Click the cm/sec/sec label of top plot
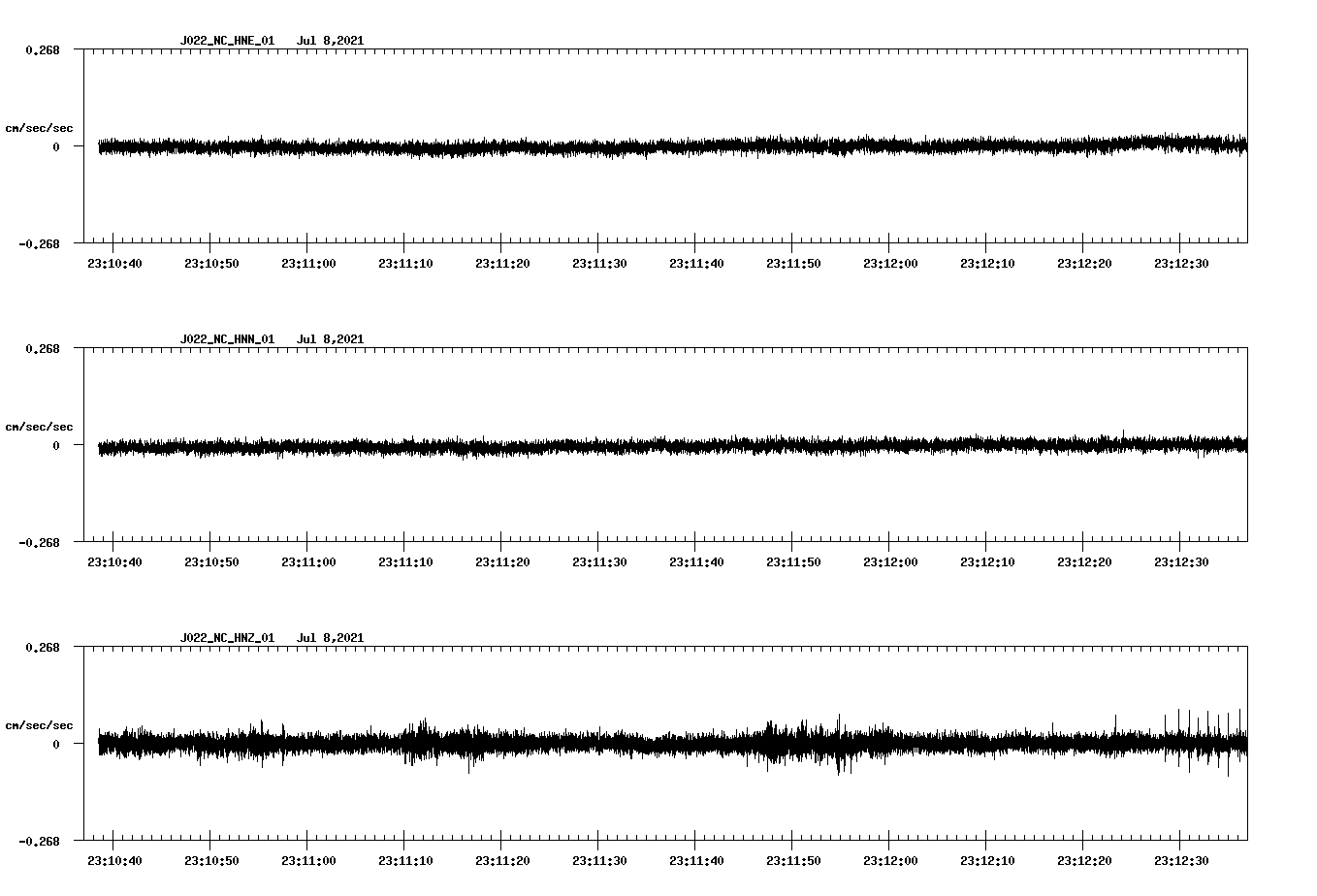1317x896 pixels. point(40,127)
